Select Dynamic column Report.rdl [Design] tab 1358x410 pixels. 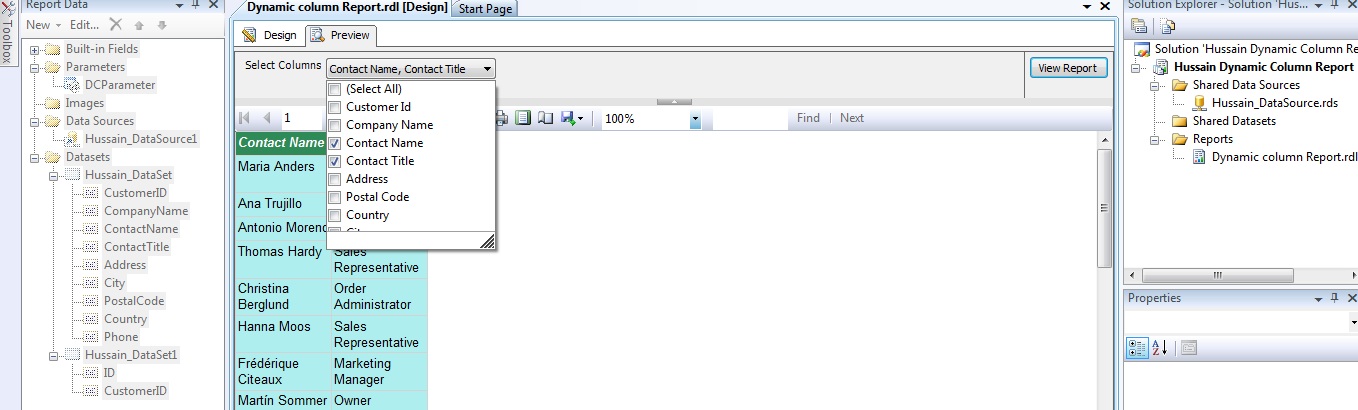[x=346, y=7]
